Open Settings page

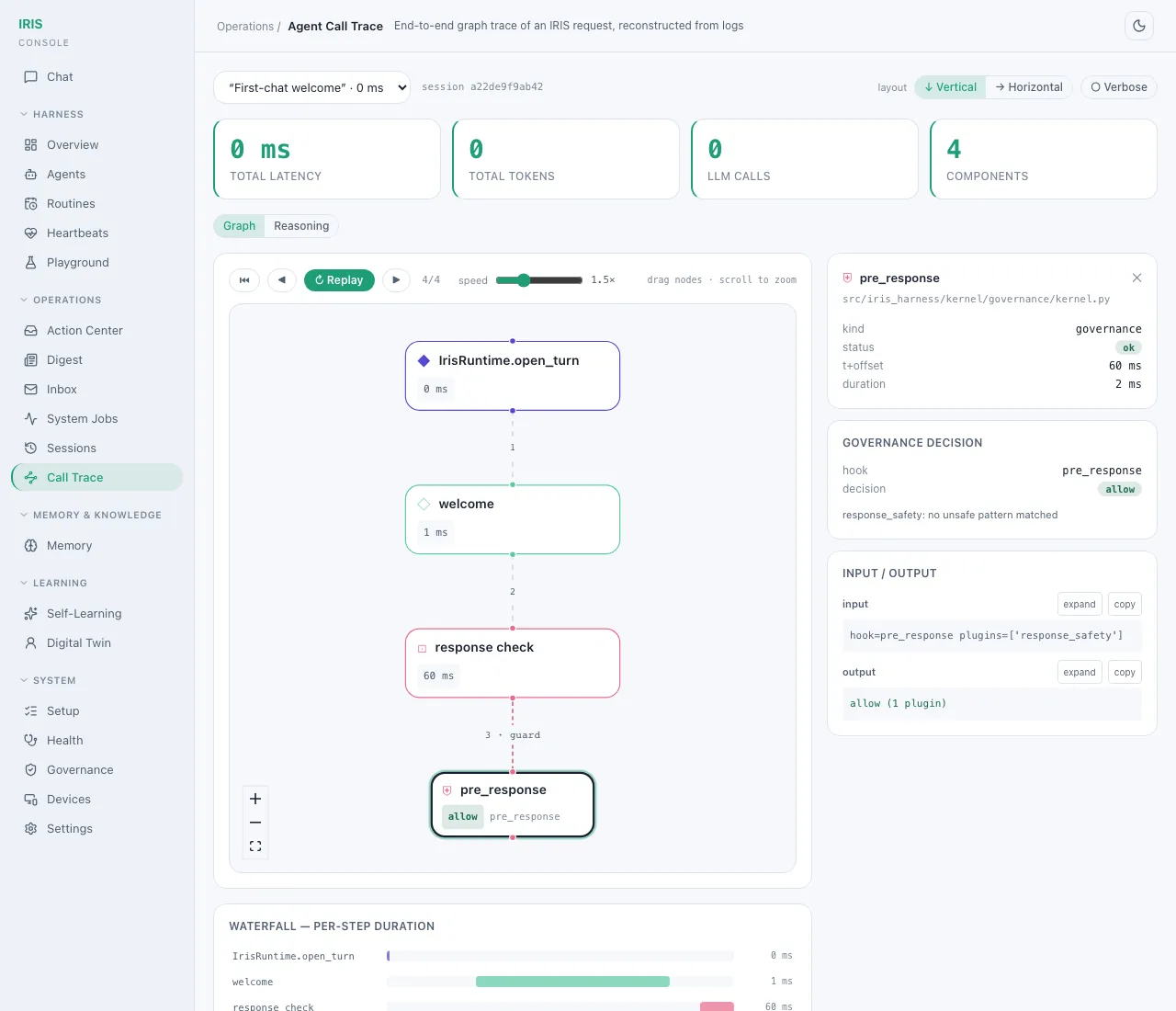click(x=97, y=829)
